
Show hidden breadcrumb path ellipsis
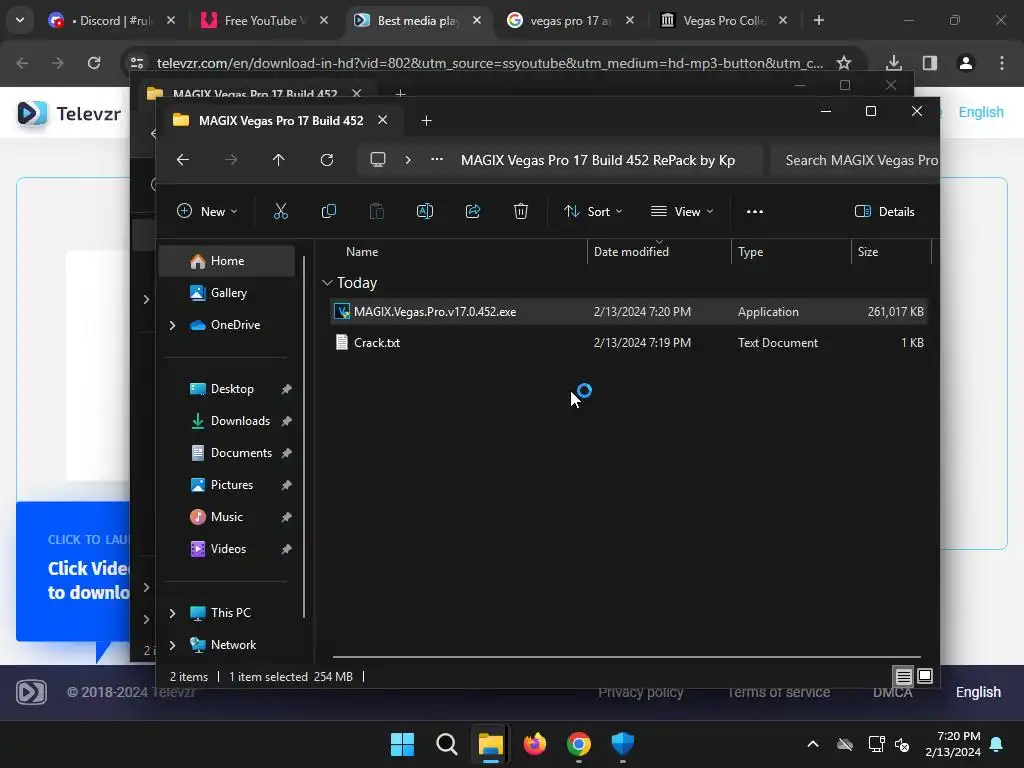tap(437, 159)
